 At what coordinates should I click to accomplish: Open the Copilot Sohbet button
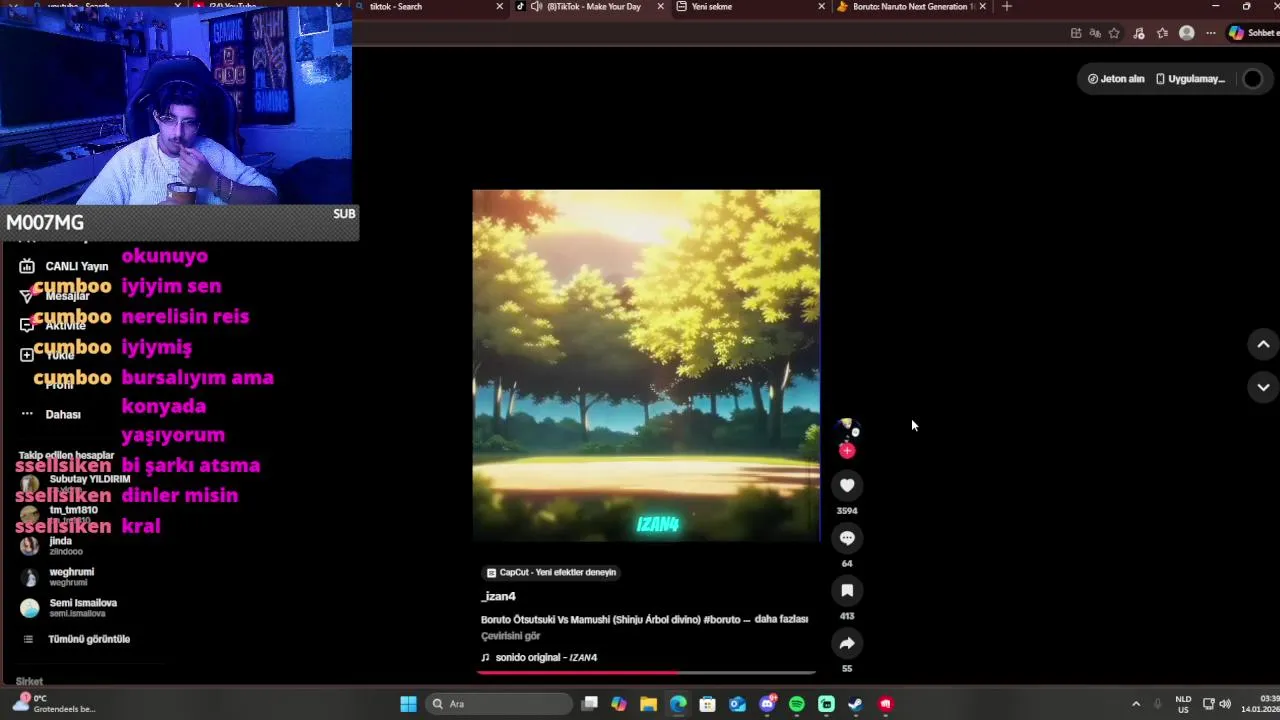click(x=1253, y=33)
